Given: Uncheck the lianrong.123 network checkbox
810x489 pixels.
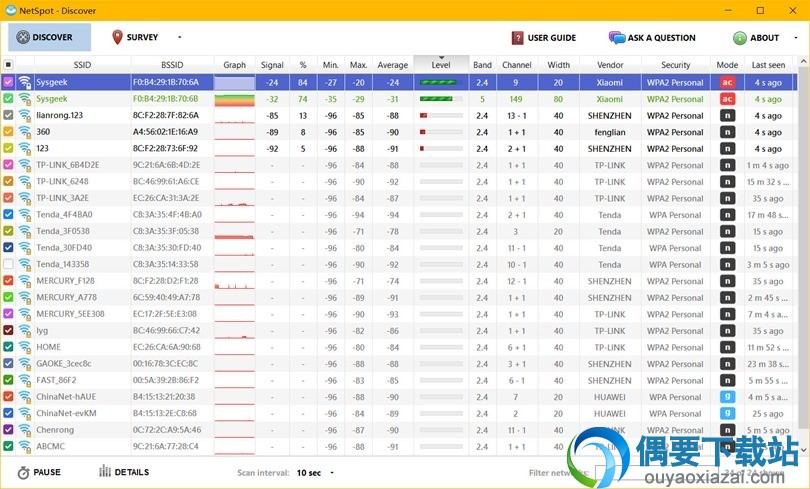Looking at the screenshot, I should (x=8, y=115).
